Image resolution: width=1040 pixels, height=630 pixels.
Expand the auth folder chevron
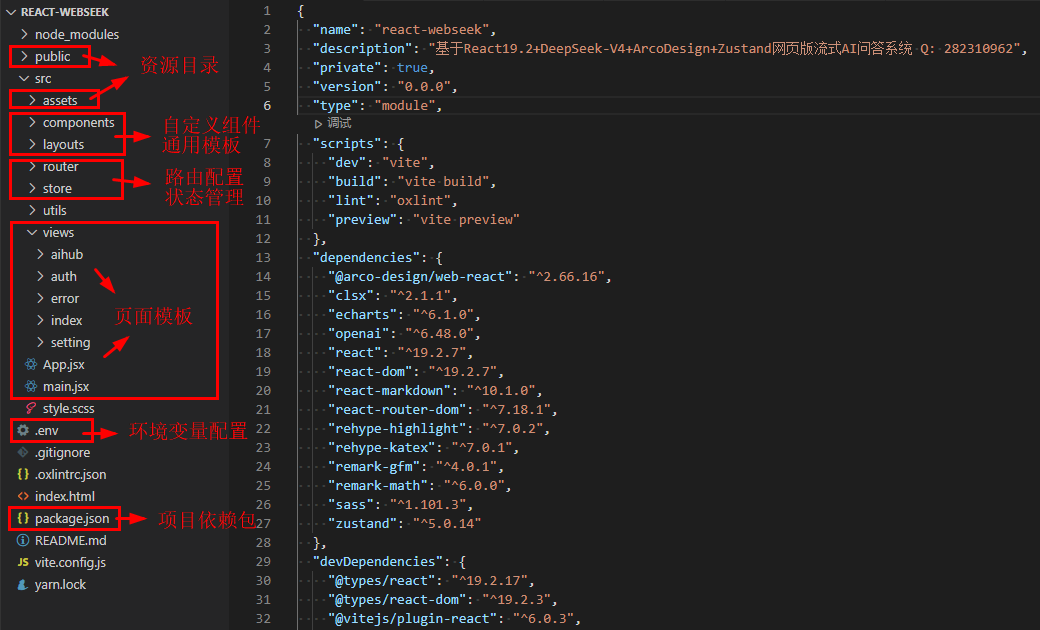[x=40, y=276]
